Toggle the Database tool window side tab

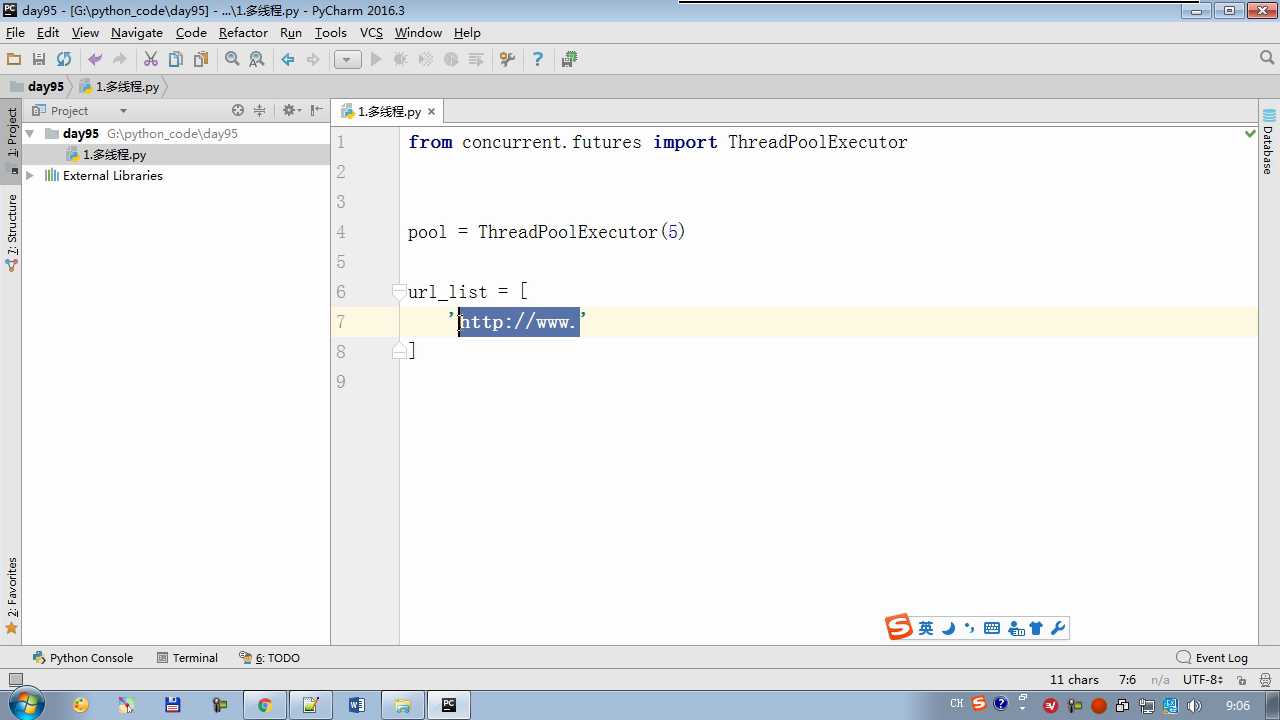pyautogui.click(x=1268, y=141)
